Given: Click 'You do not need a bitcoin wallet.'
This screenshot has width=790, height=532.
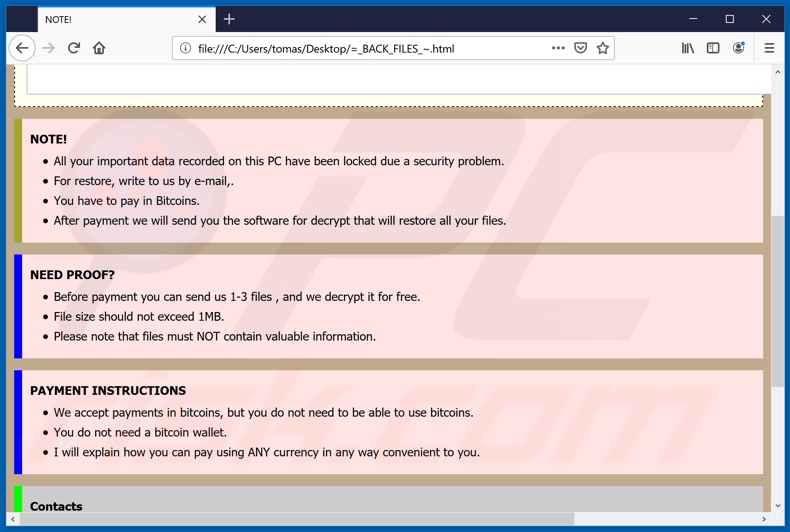Looking at the screenshot, I should 140,432.
